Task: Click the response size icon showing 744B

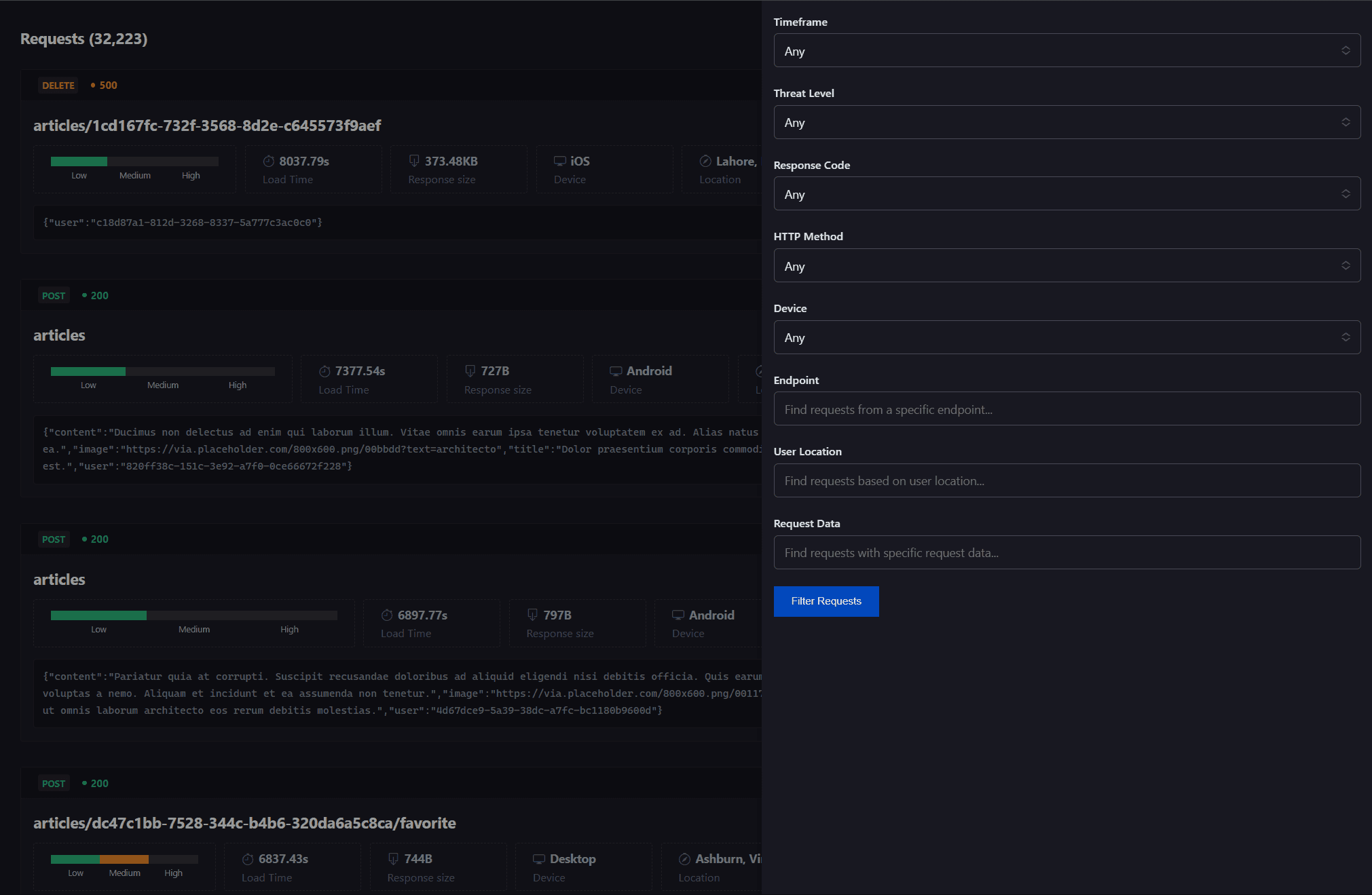Action: (x=394, y=858)
